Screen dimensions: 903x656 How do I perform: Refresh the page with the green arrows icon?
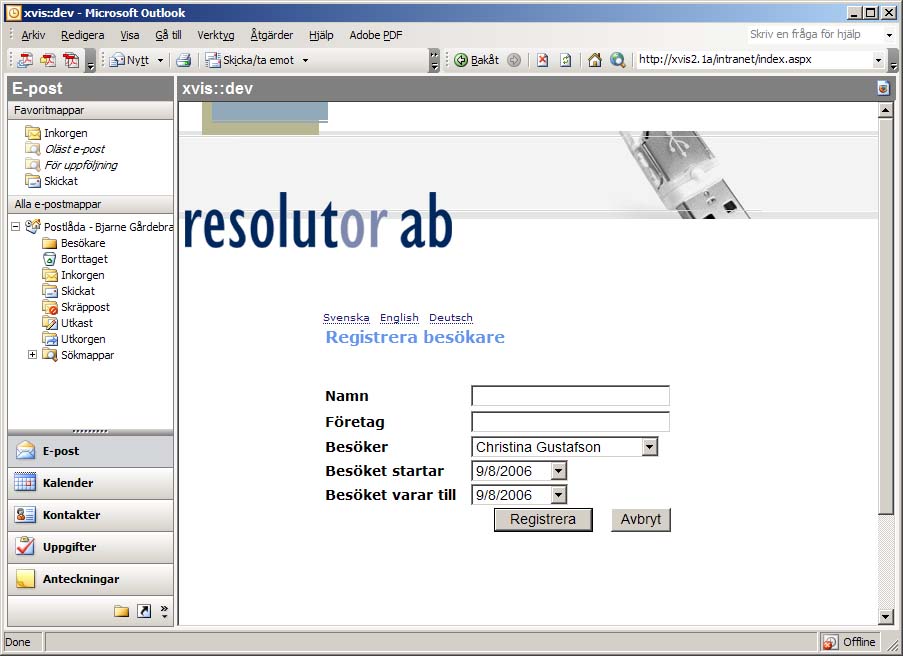(566, 60)
